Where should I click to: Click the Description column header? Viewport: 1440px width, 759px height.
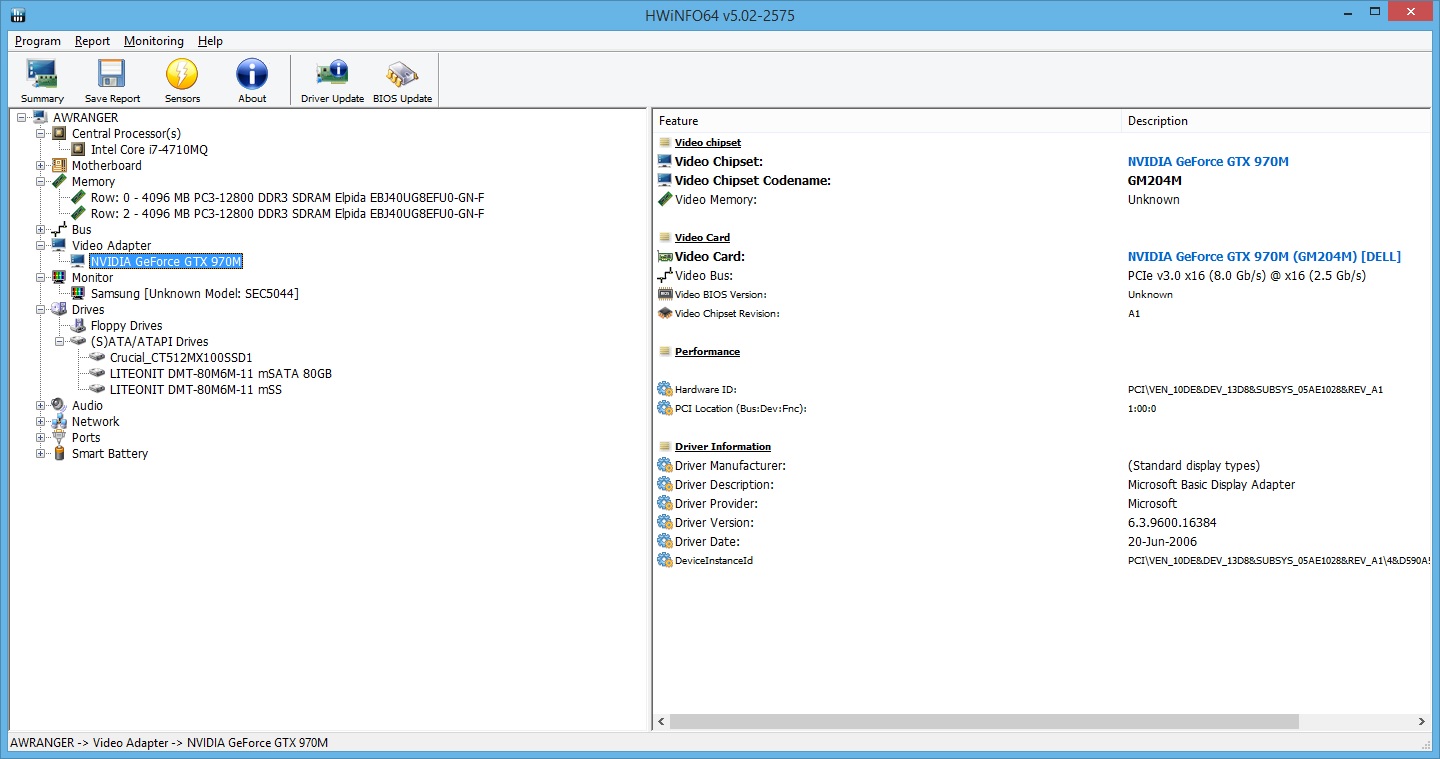pyautogui.click(x=1276, y=121)
